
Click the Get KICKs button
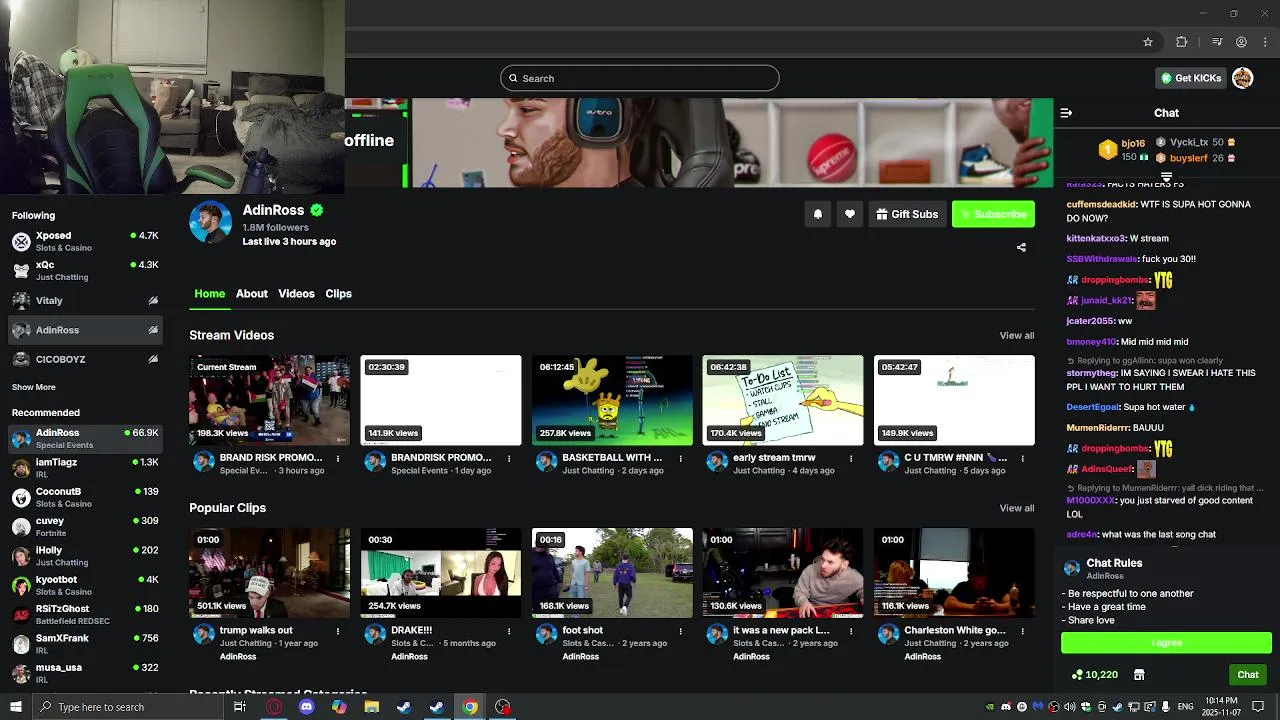coord(1191,78)
